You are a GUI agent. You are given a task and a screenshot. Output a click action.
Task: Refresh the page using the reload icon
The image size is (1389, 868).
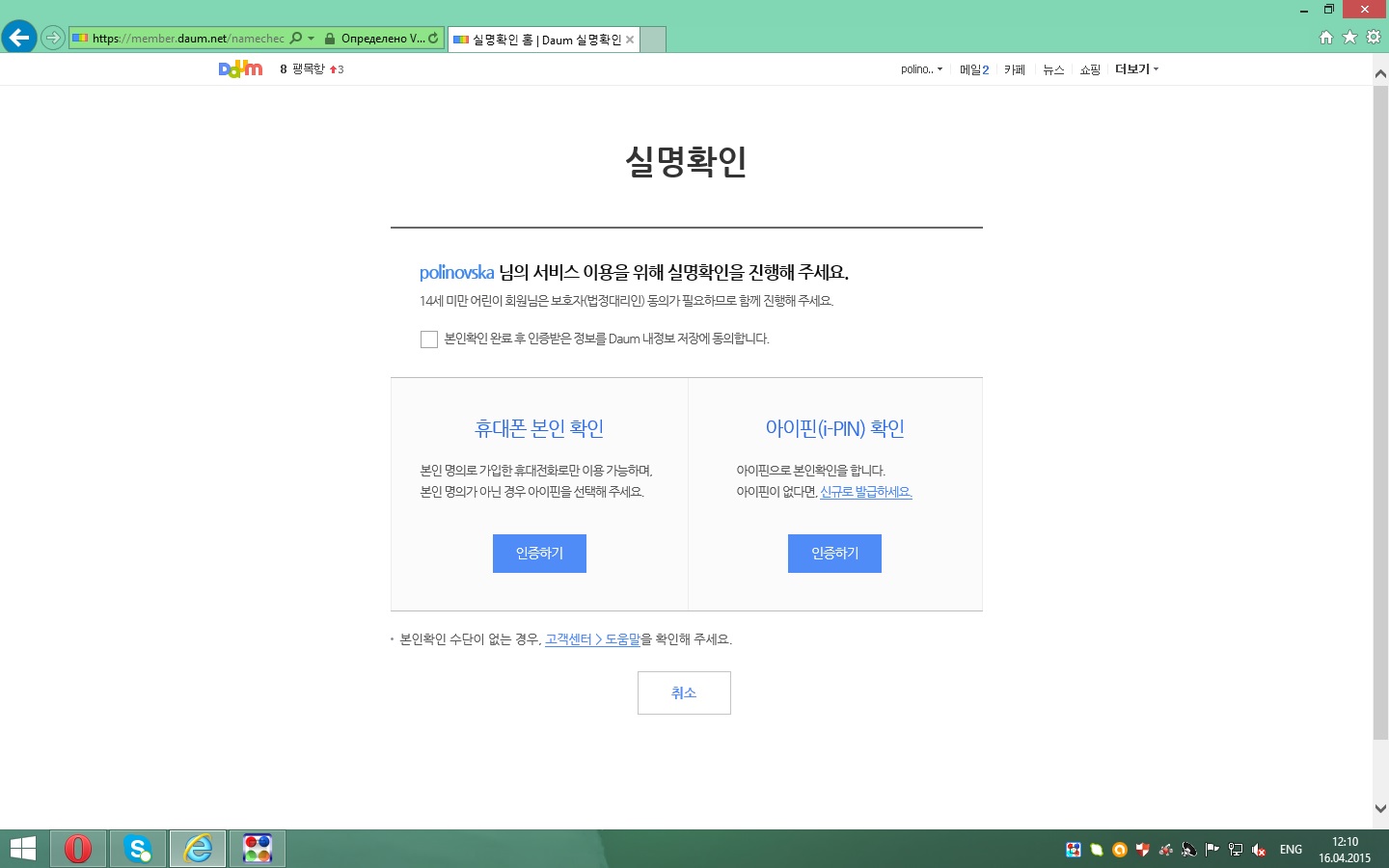click(433, 39)
